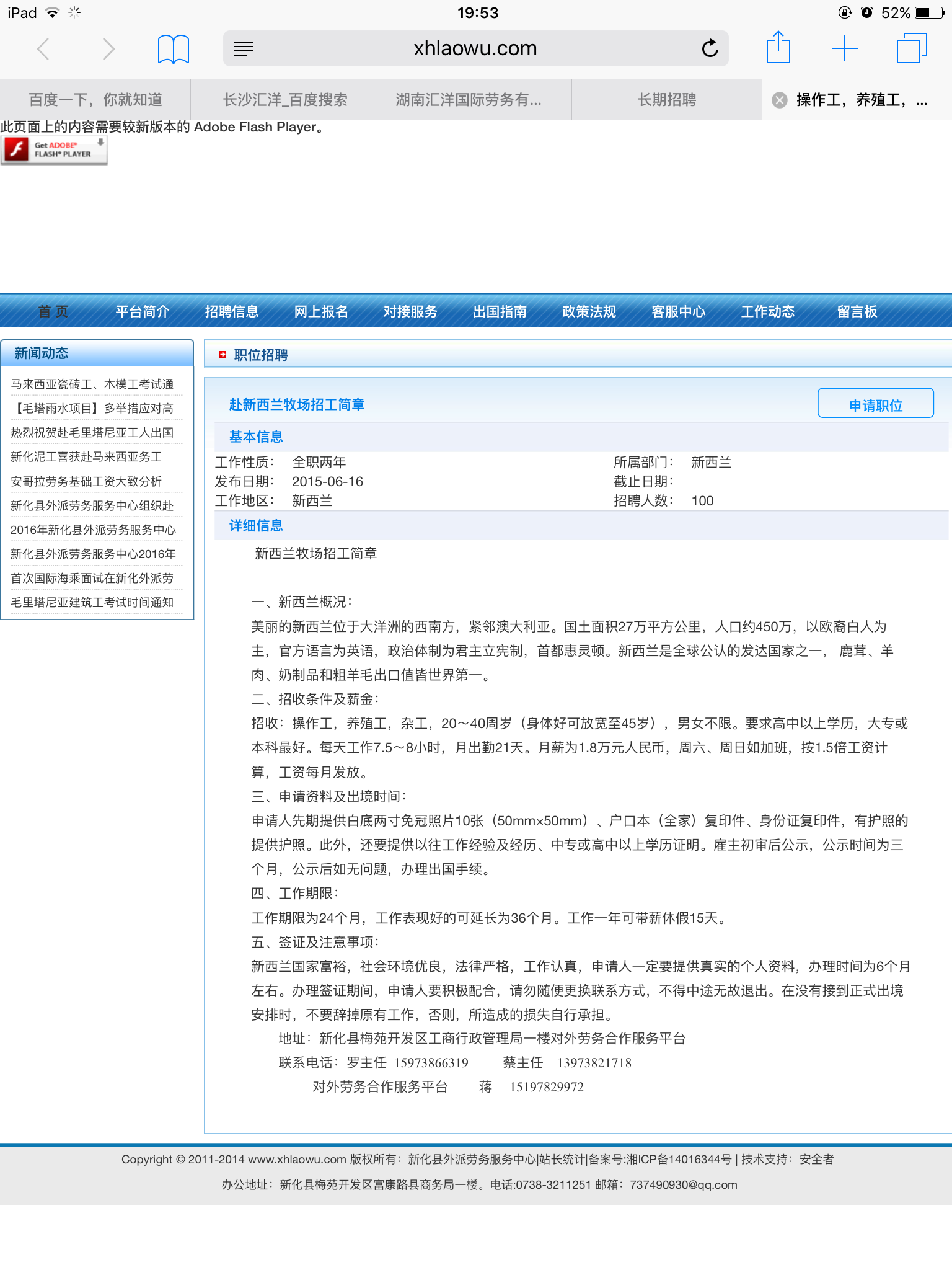Click the red square bullet beside 职位招聘
The height and width of the screenshot is (1270, 952).
tap(223, 355)
